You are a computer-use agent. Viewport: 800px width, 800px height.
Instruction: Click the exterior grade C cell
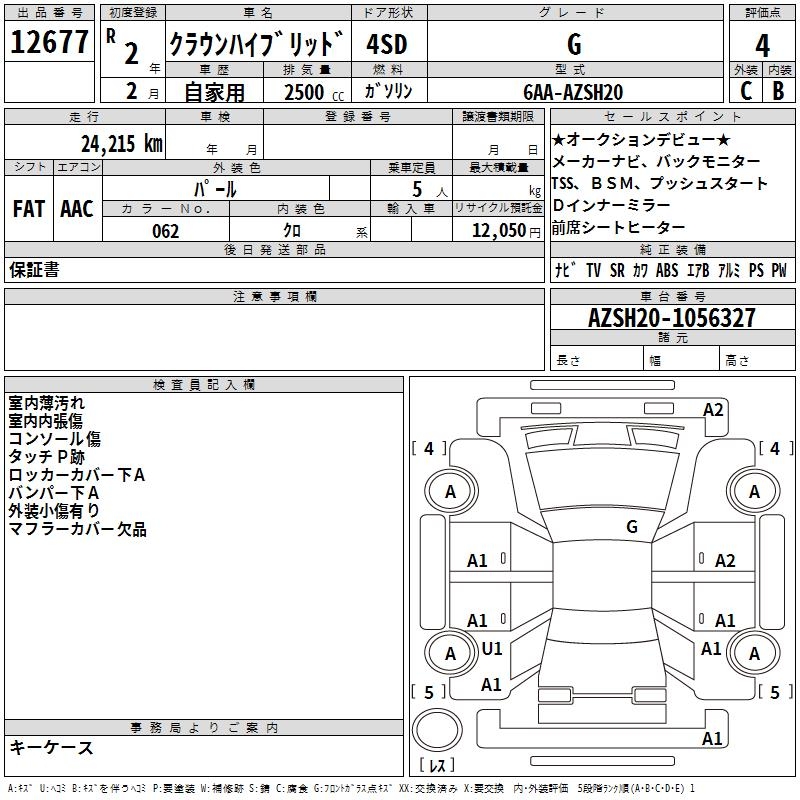click(746, 91)
